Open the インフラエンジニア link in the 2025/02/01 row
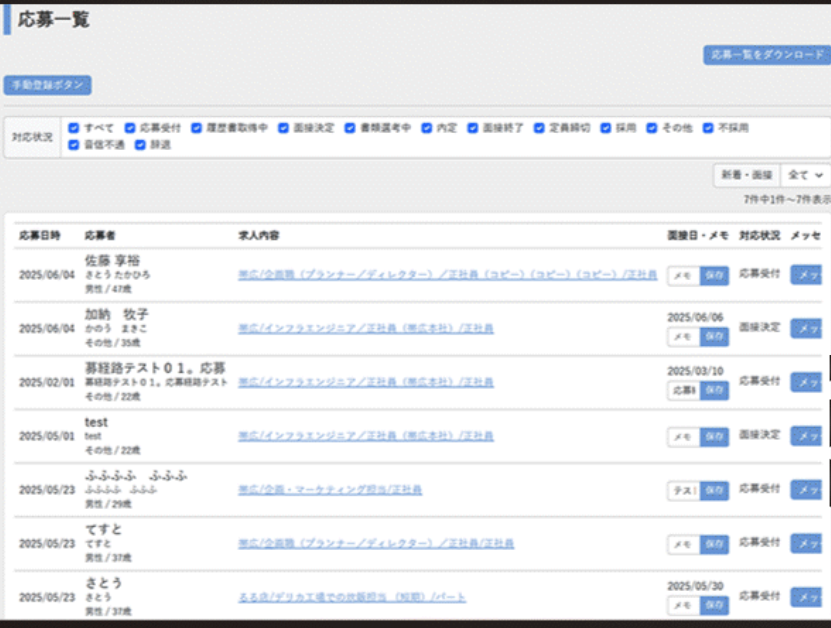Viewport: 831px width, 628px height. (x=366, y=382)
